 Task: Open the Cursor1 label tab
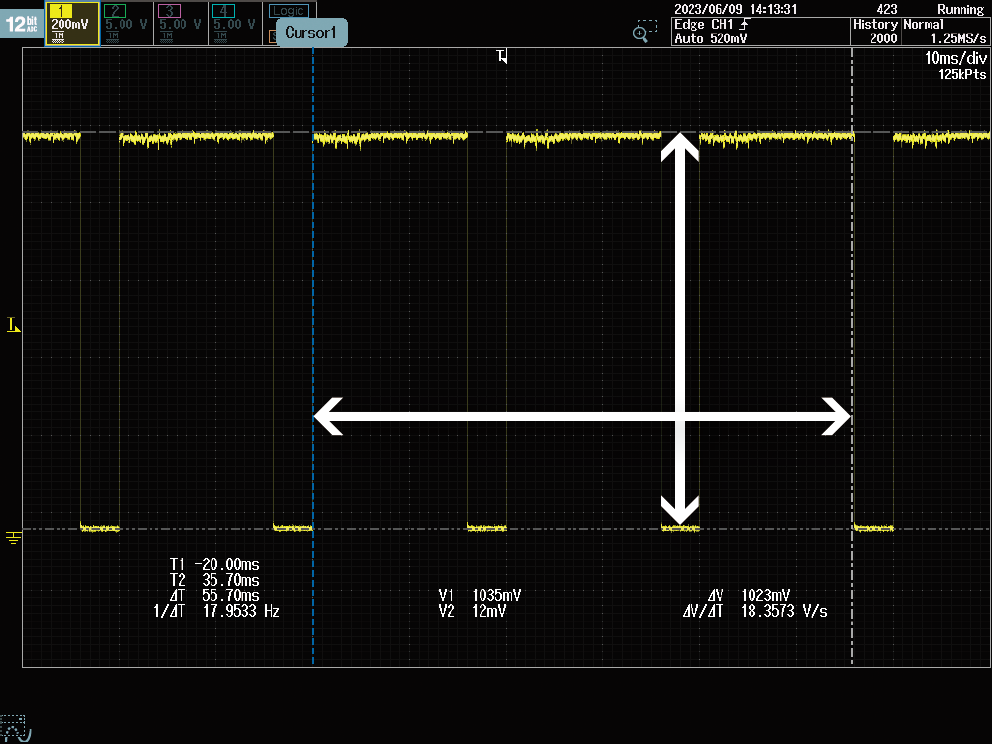pyautogui.click(x=311, y=32)
